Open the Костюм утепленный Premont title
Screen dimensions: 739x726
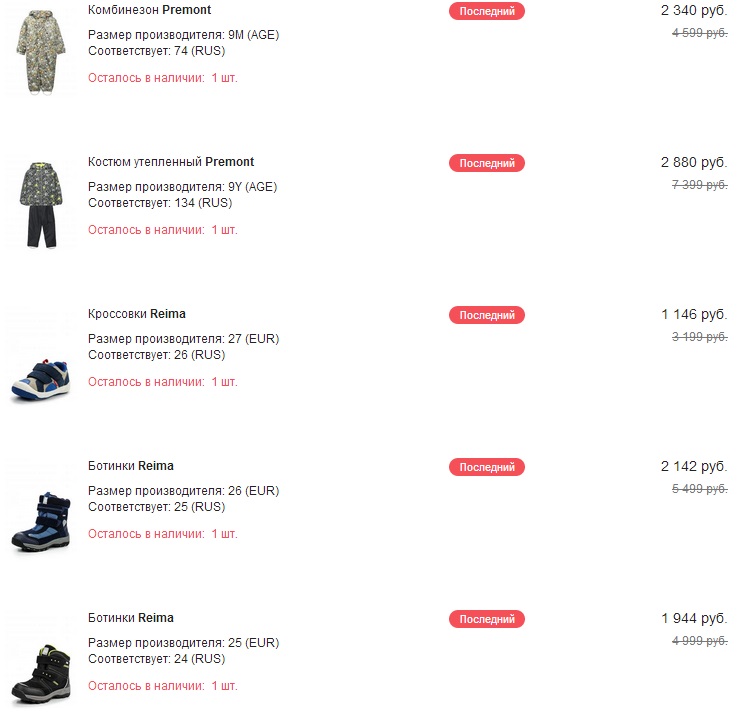(x=171, y=162)
